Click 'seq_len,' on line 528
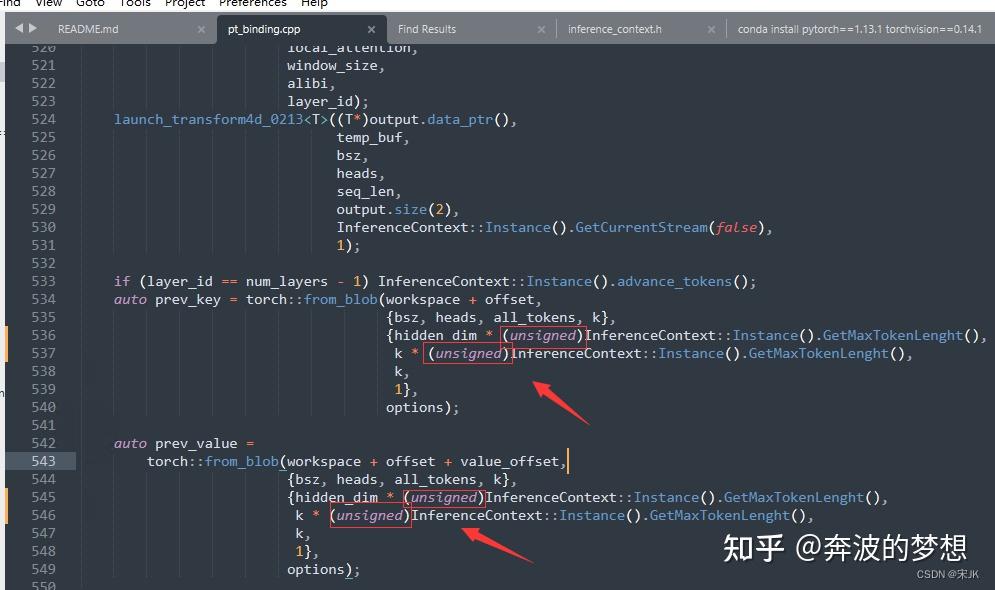 [x=369, y=192]
